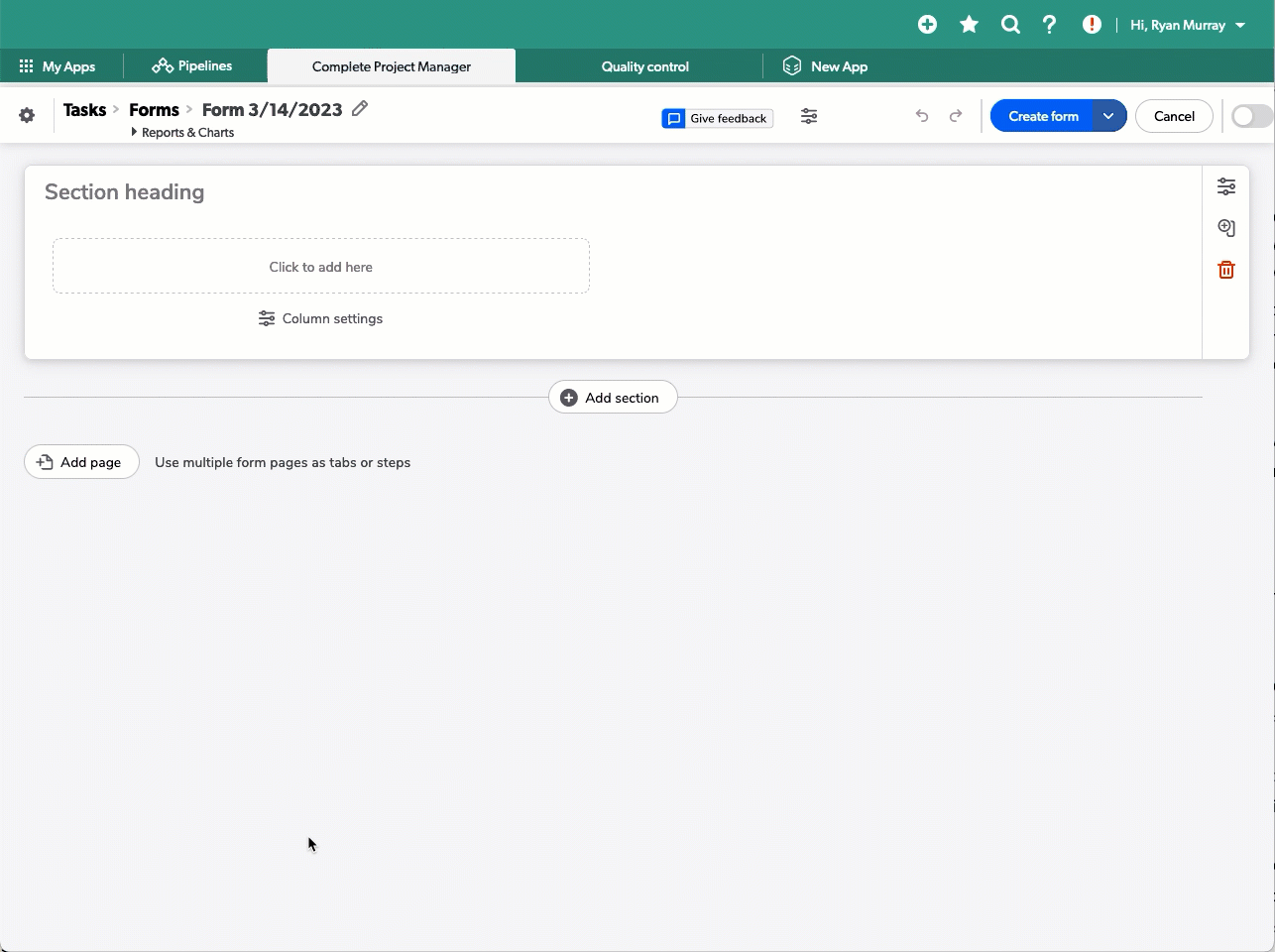
Task: Click the green plus create icon
Action: (927, 24)
